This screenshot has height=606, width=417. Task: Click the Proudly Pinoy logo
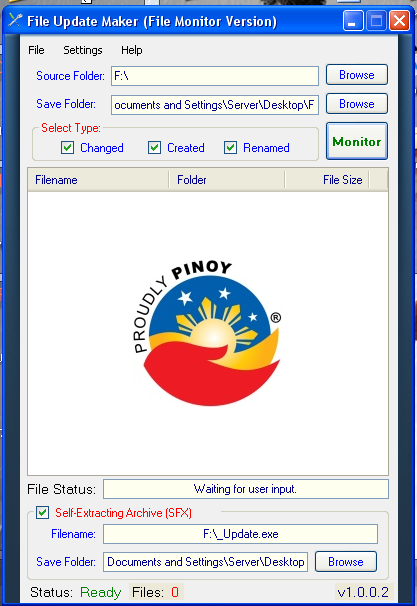point(208,334)
